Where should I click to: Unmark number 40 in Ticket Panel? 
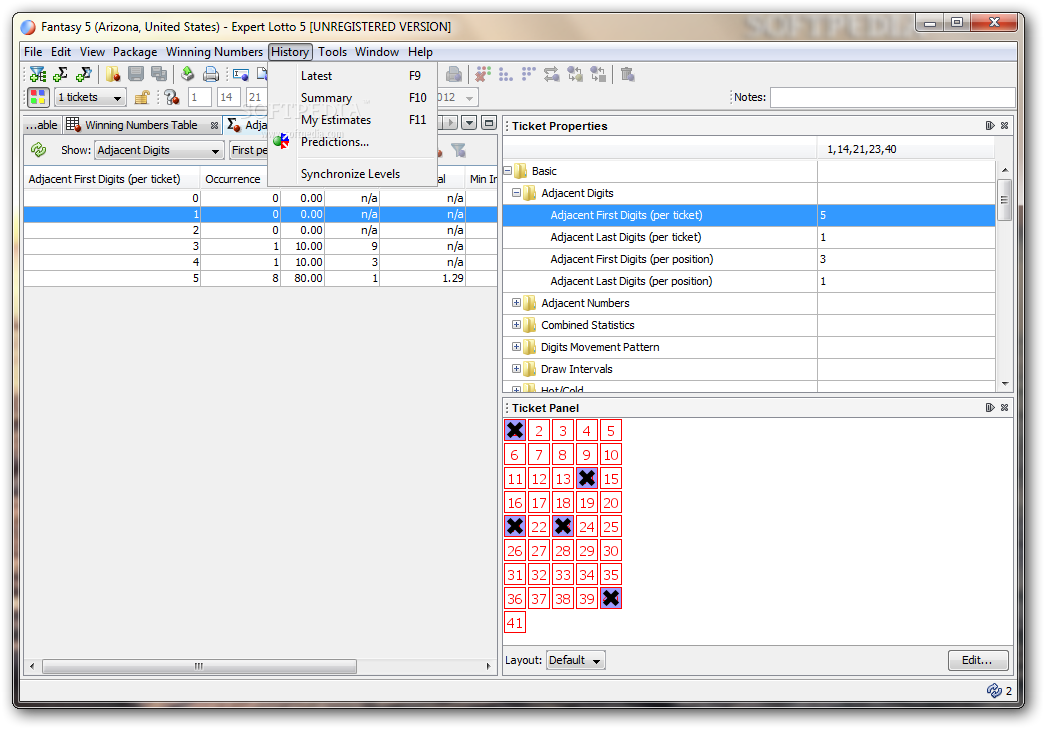pyautogui.click(x=610, y=598)
